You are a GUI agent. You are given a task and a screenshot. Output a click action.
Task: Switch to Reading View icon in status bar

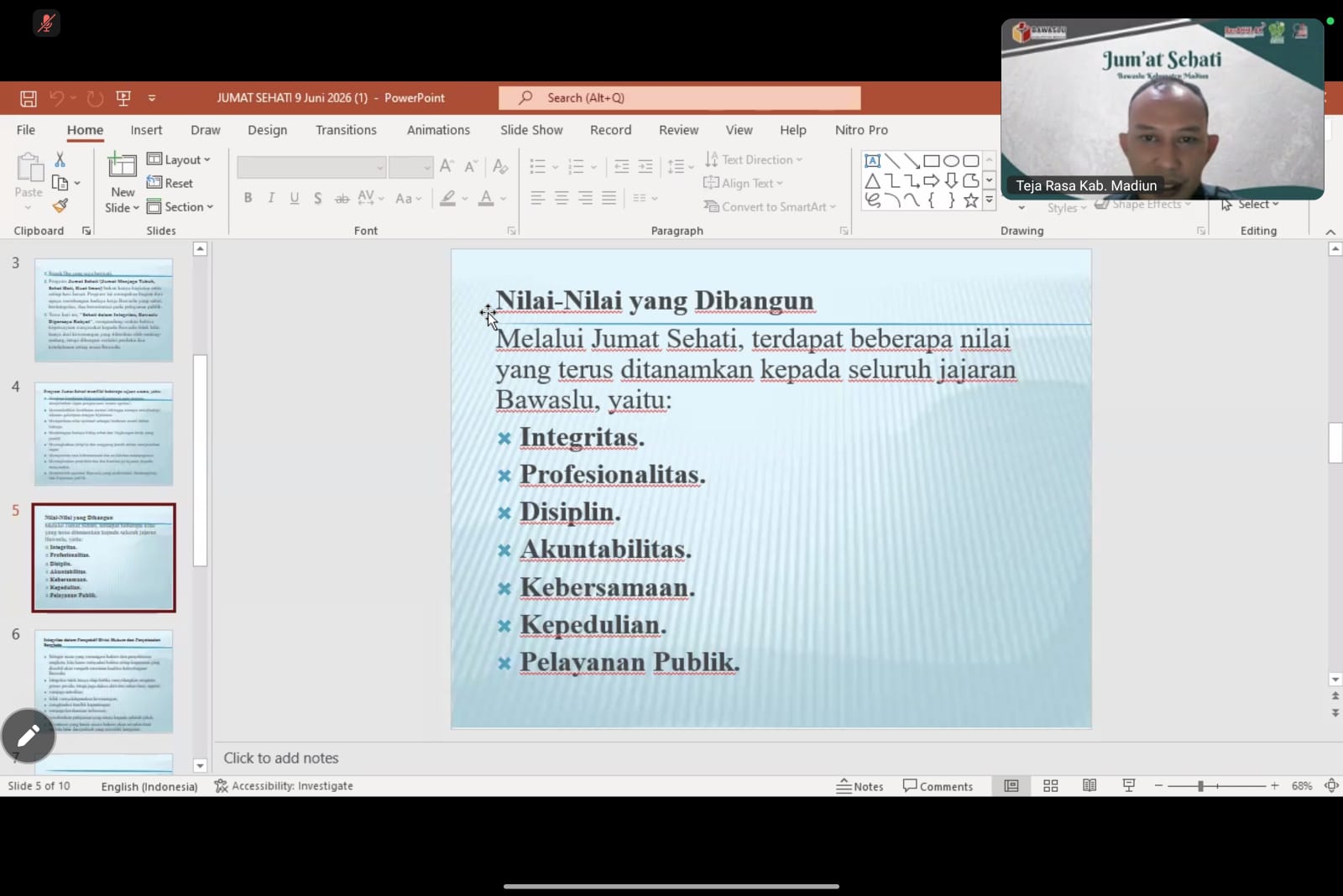1090,786
